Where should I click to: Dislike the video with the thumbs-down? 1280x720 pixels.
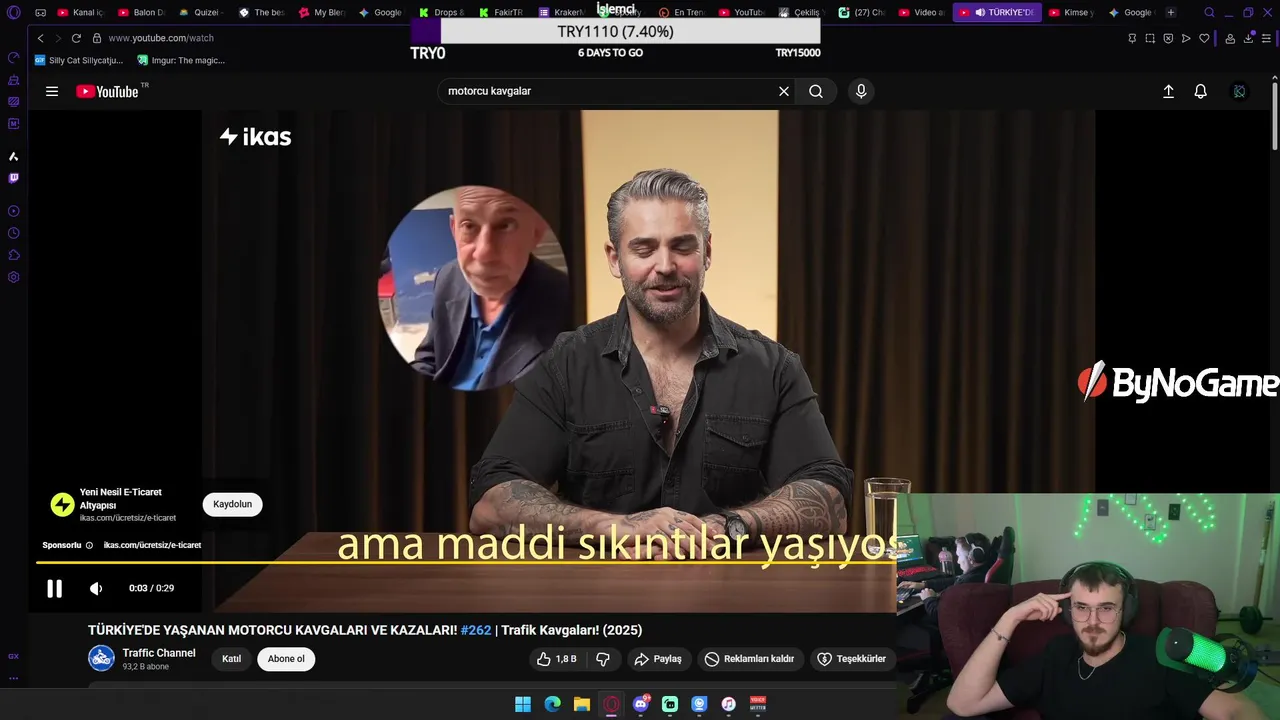pos(603,659)
